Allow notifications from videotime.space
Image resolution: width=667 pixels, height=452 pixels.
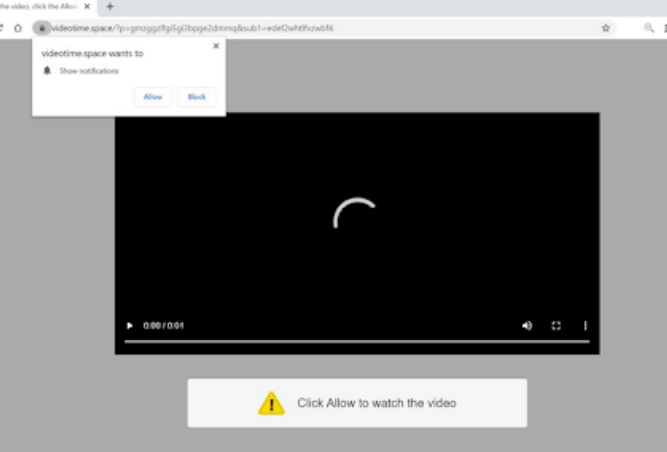coord(153,97)
